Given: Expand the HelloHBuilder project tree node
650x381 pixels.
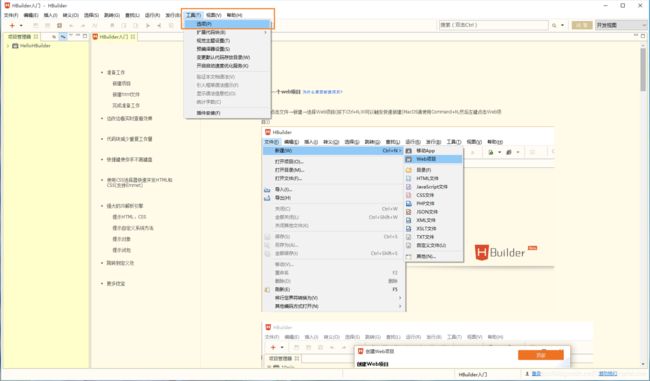Looking at the screenshot, I should [8, 46].
